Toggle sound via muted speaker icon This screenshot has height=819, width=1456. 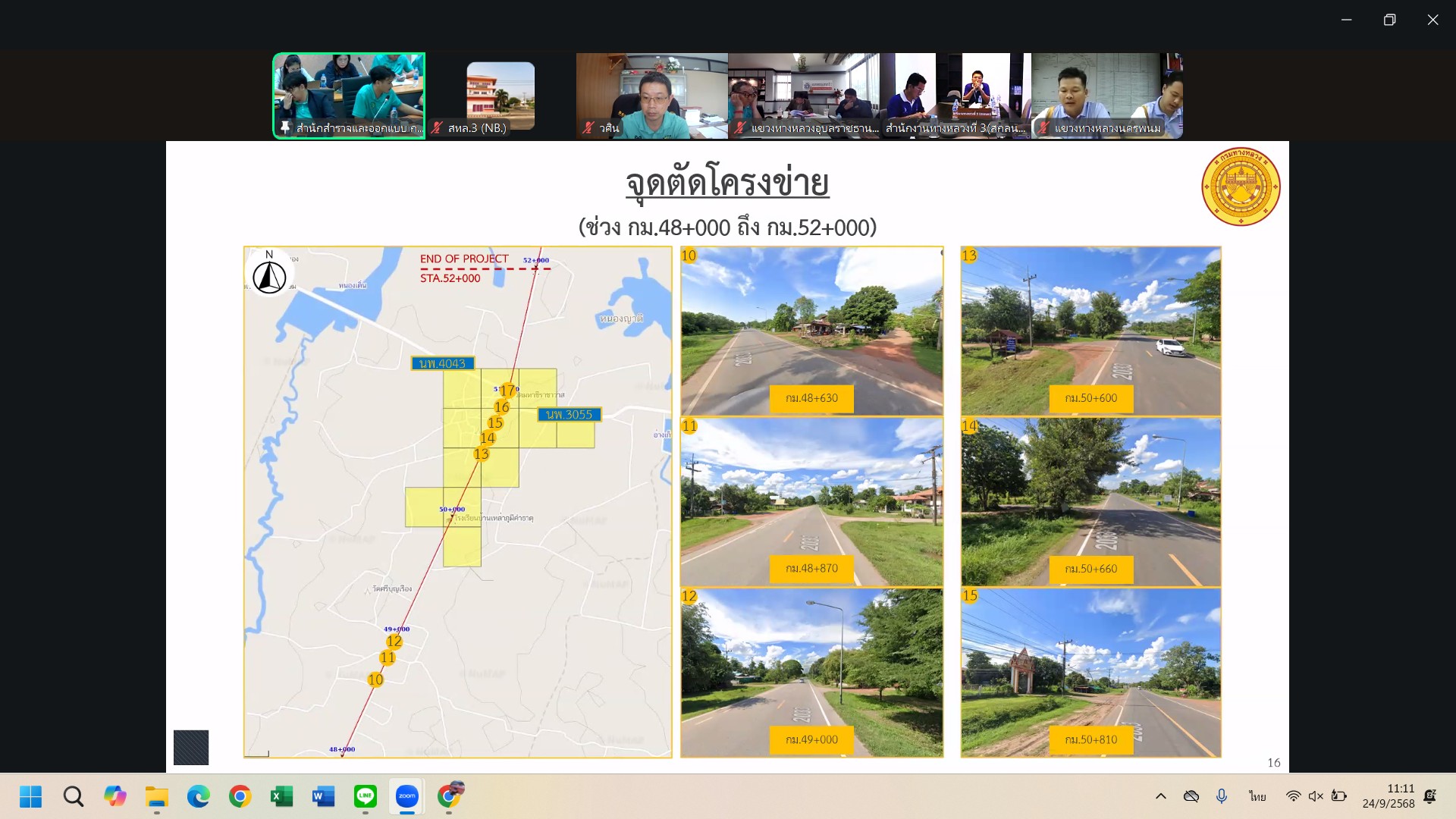point(1316,796)
